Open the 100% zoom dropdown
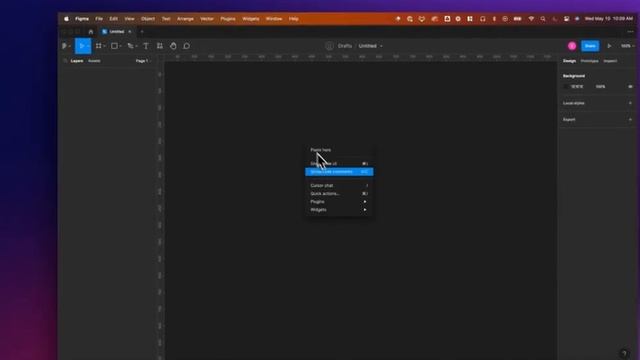This screenshot has height=360, width=640. click(x=627, y=46)
